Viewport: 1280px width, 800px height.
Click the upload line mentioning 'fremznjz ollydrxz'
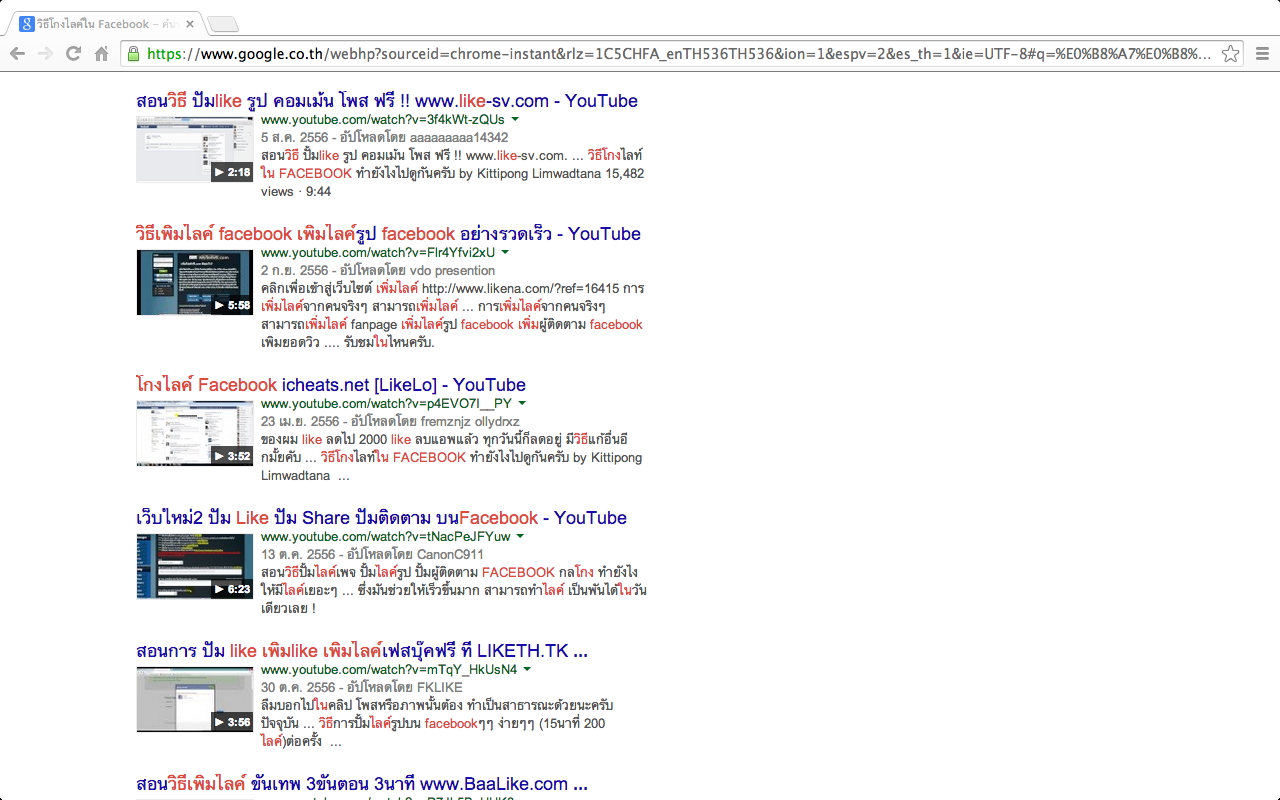390,421
